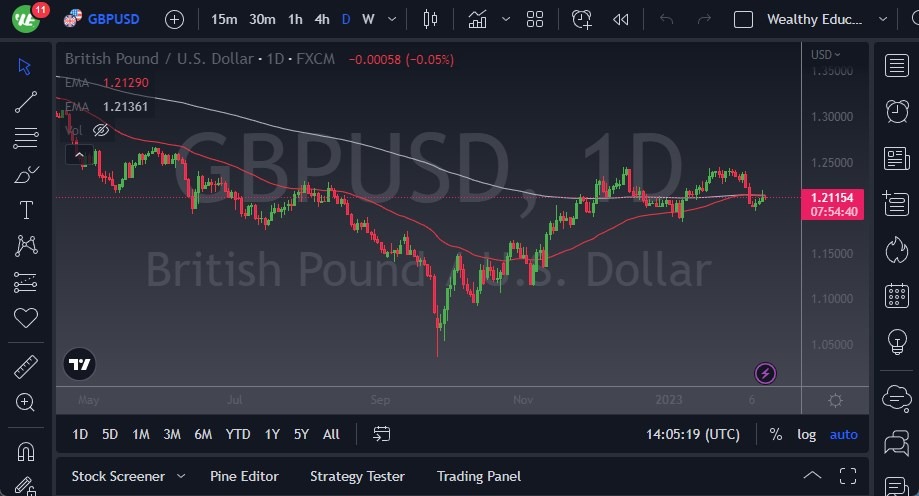Toggle the percent scale option
Image resolution: width=919 pixels, height=496 pixels.
(776, 434)
